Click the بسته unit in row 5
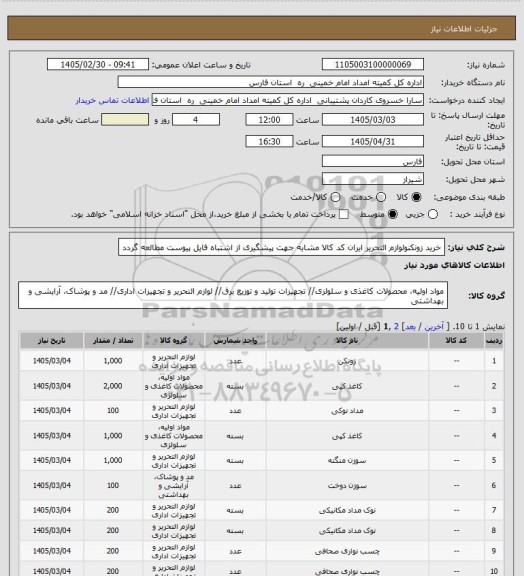Screen dimensions: 524x576 click(x=235, y=460)
